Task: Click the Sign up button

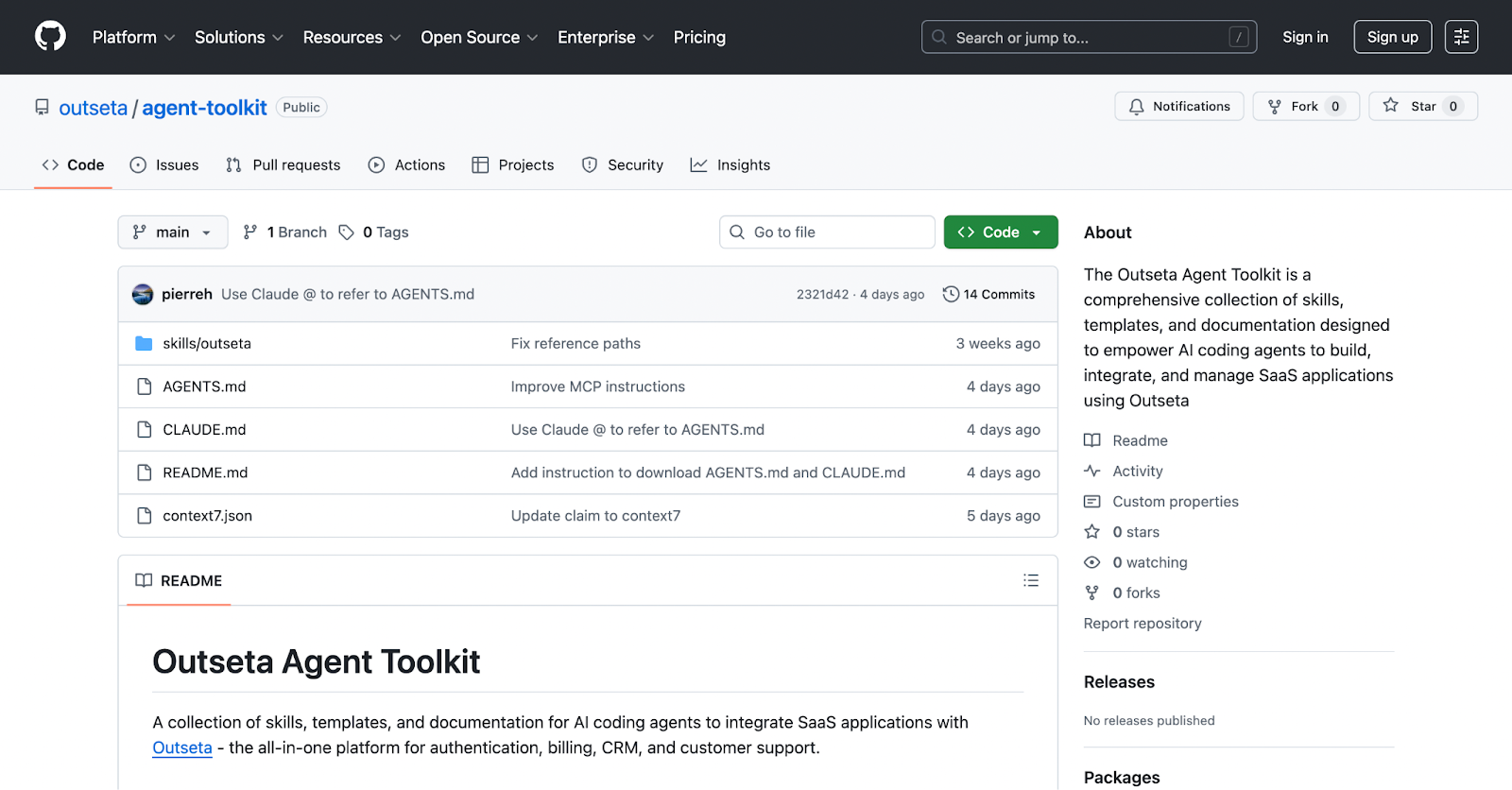Action: [1392, 37]
